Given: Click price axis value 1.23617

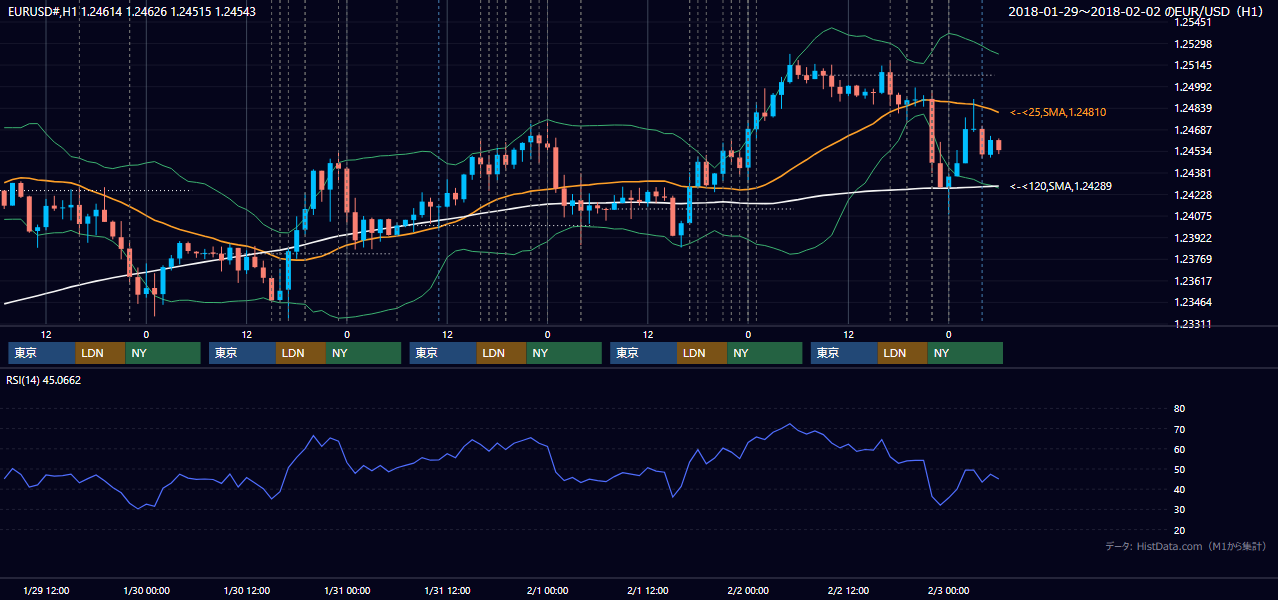Looking at the screenshot, I should 1193,281.
